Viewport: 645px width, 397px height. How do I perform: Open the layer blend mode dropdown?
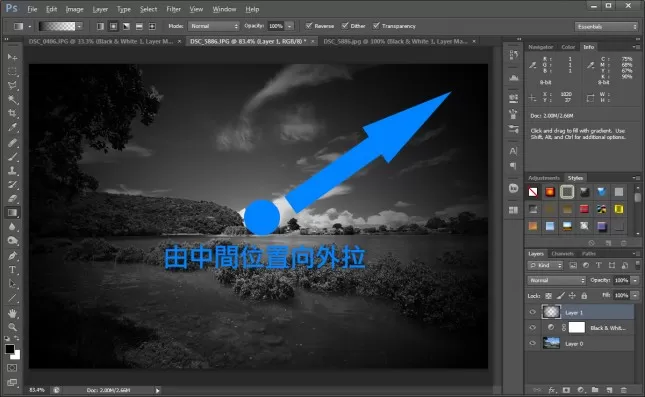point(556,281)
